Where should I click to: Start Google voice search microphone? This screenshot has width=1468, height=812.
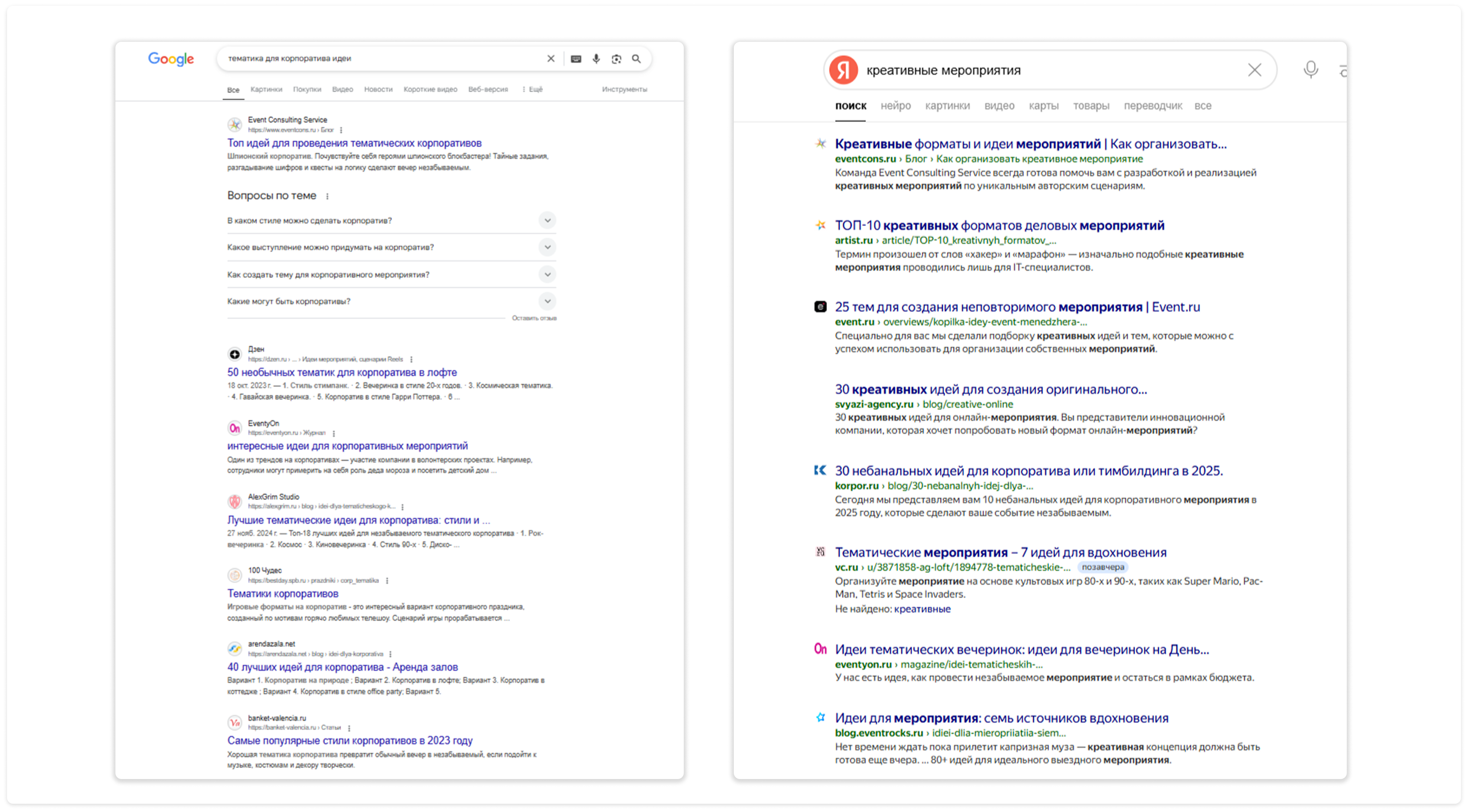click(596, 59)
